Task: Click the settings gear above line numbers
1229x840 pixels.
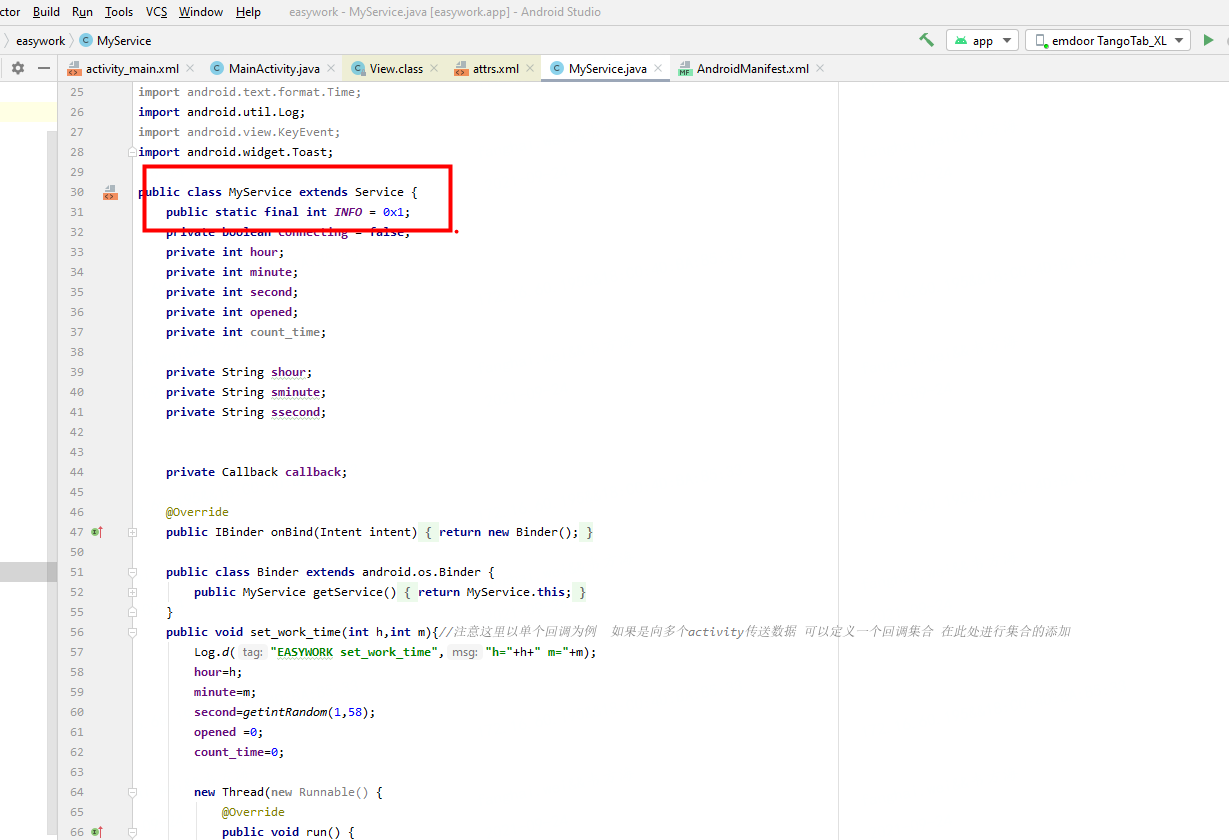Action: 17,68
